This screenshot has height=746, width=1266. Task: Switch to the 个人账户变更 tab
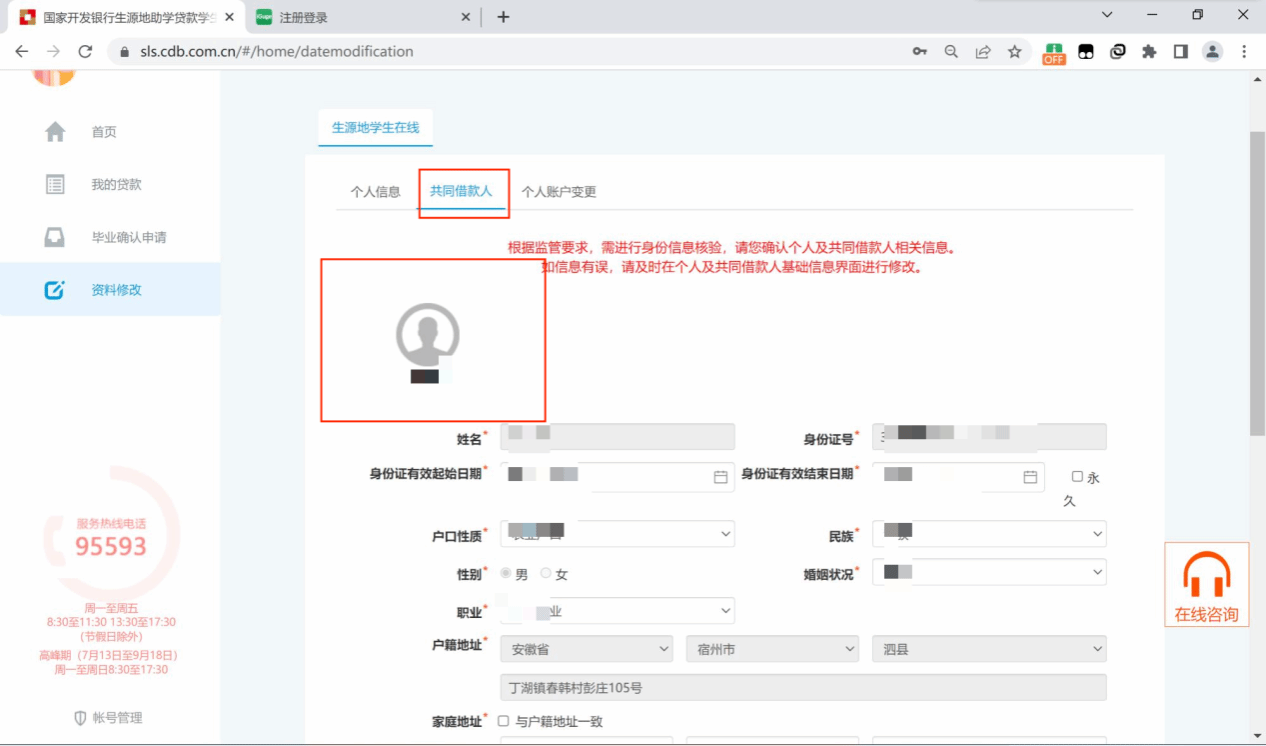pos(559,192)
